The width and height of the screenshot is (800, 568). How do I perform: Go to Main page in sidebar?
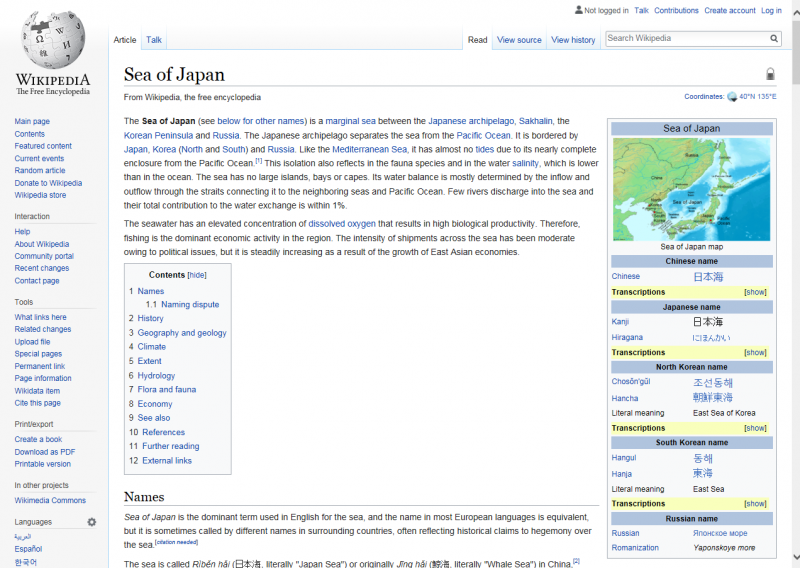tap(32, 121)
